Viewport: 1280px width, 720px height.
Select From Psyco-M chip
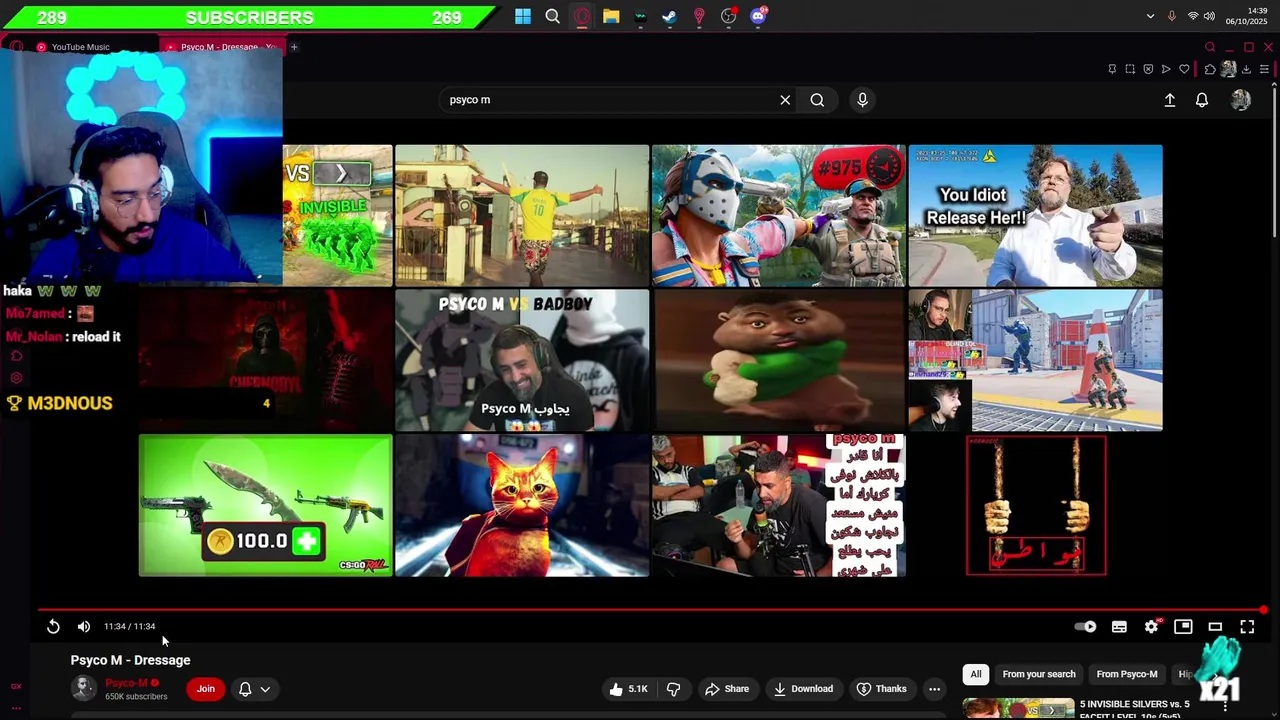1127,674
